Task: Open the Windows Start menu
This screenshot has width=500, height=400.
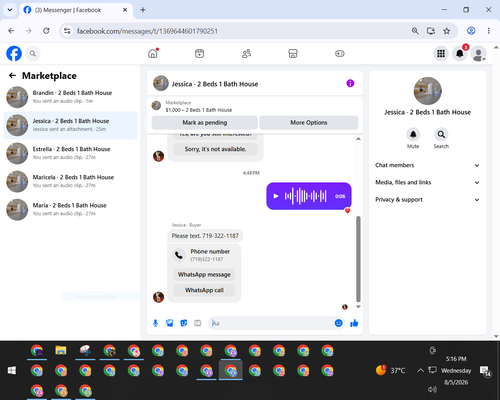Action: click(12, 370)
